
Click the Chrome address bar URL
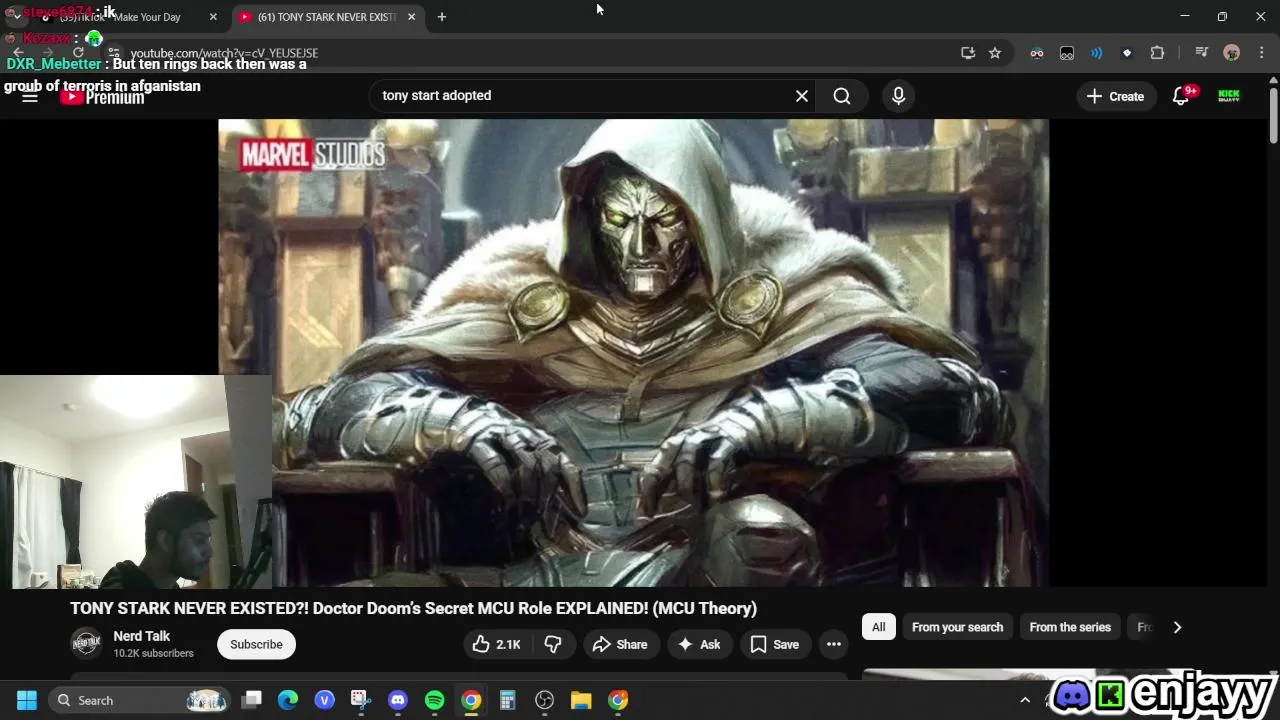224,53
